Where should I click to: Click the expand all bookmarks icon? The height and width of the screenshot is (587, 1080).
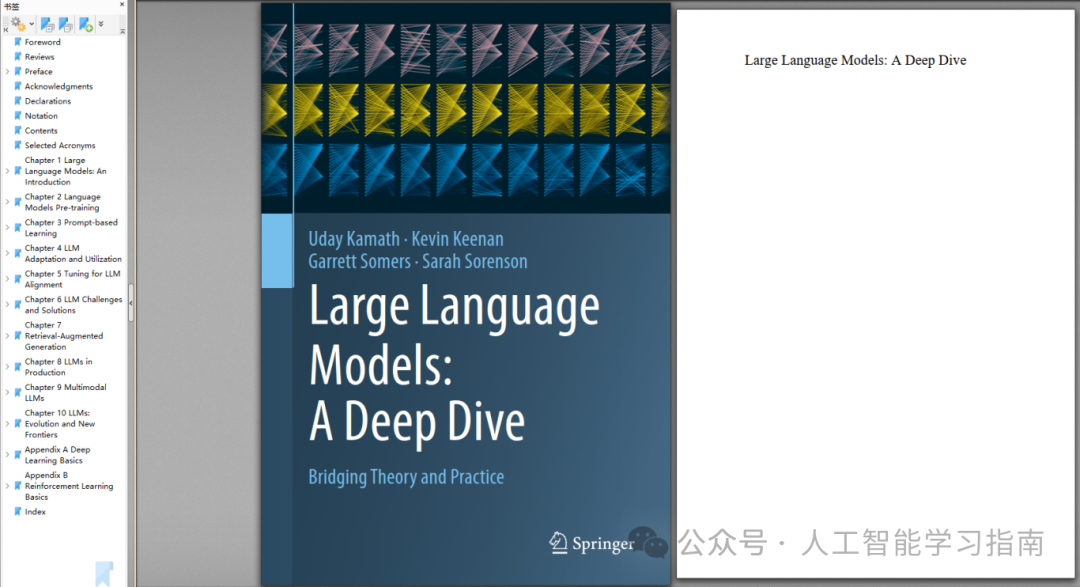click(x=48, y=25)
